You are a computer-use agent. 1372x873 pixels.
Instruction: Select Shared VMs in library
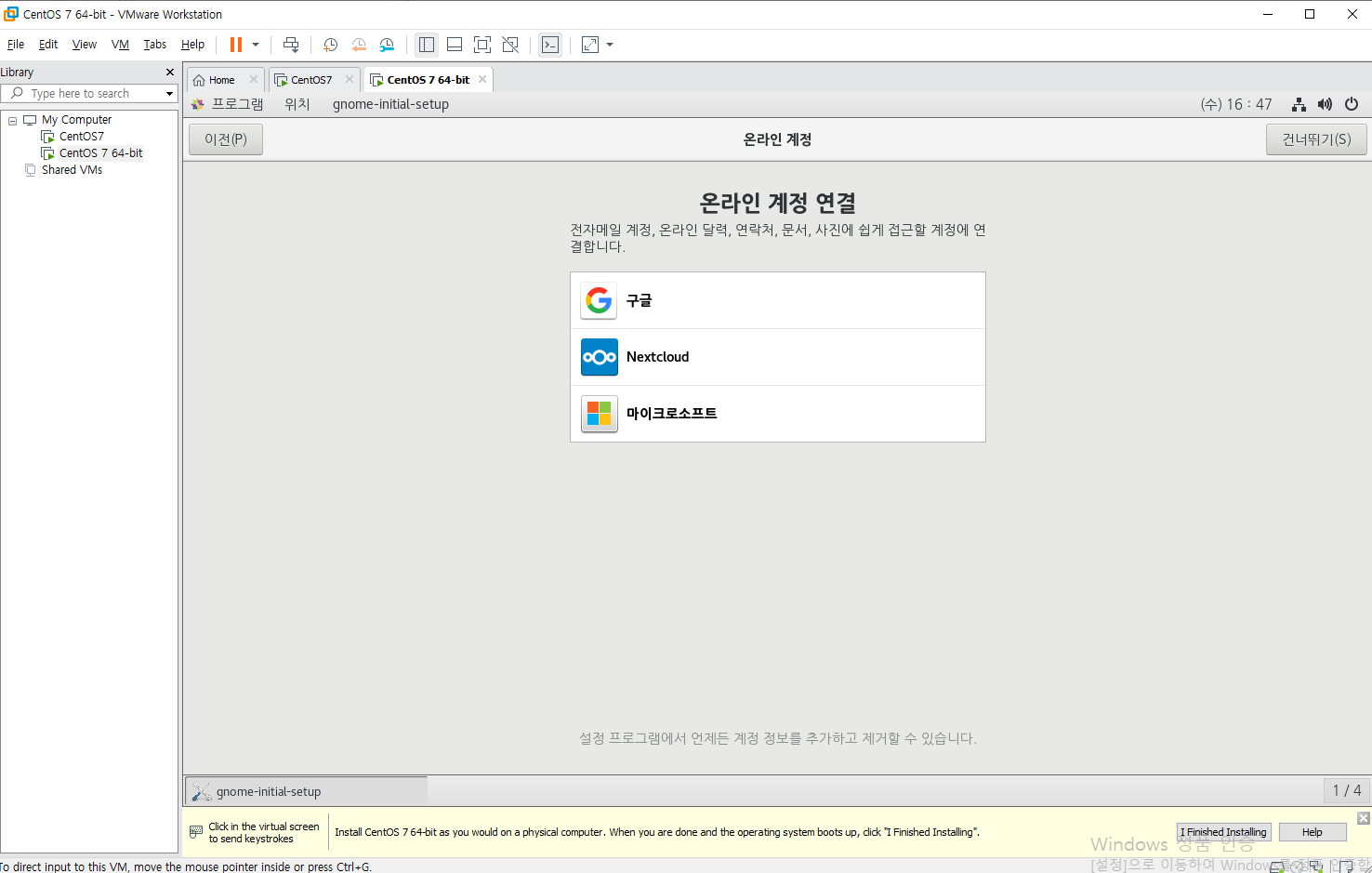pos(72,170)
